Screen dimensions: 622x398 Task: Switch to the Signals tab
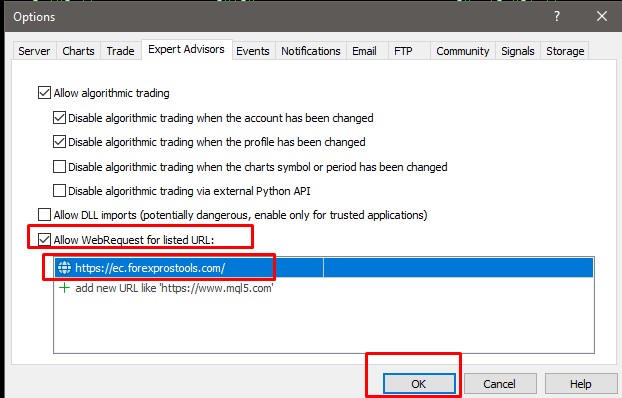point(518,51)
